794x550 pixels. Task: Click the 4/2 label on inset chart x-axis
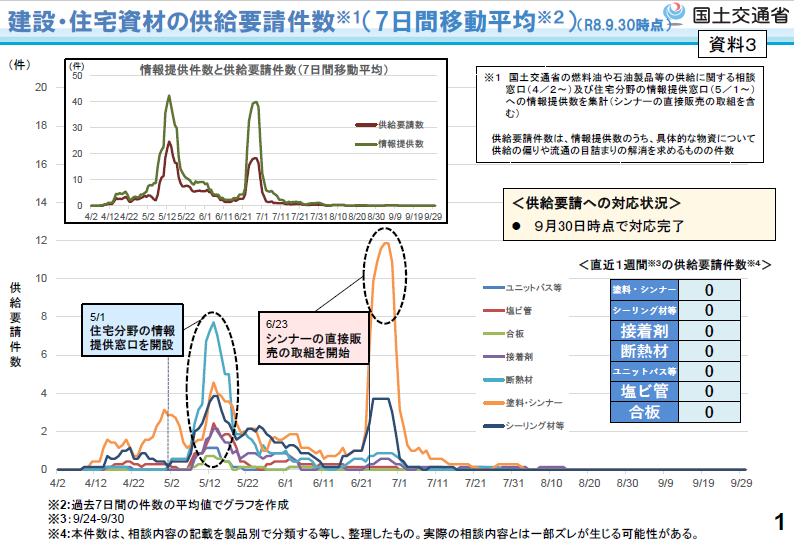click(91, 217)
